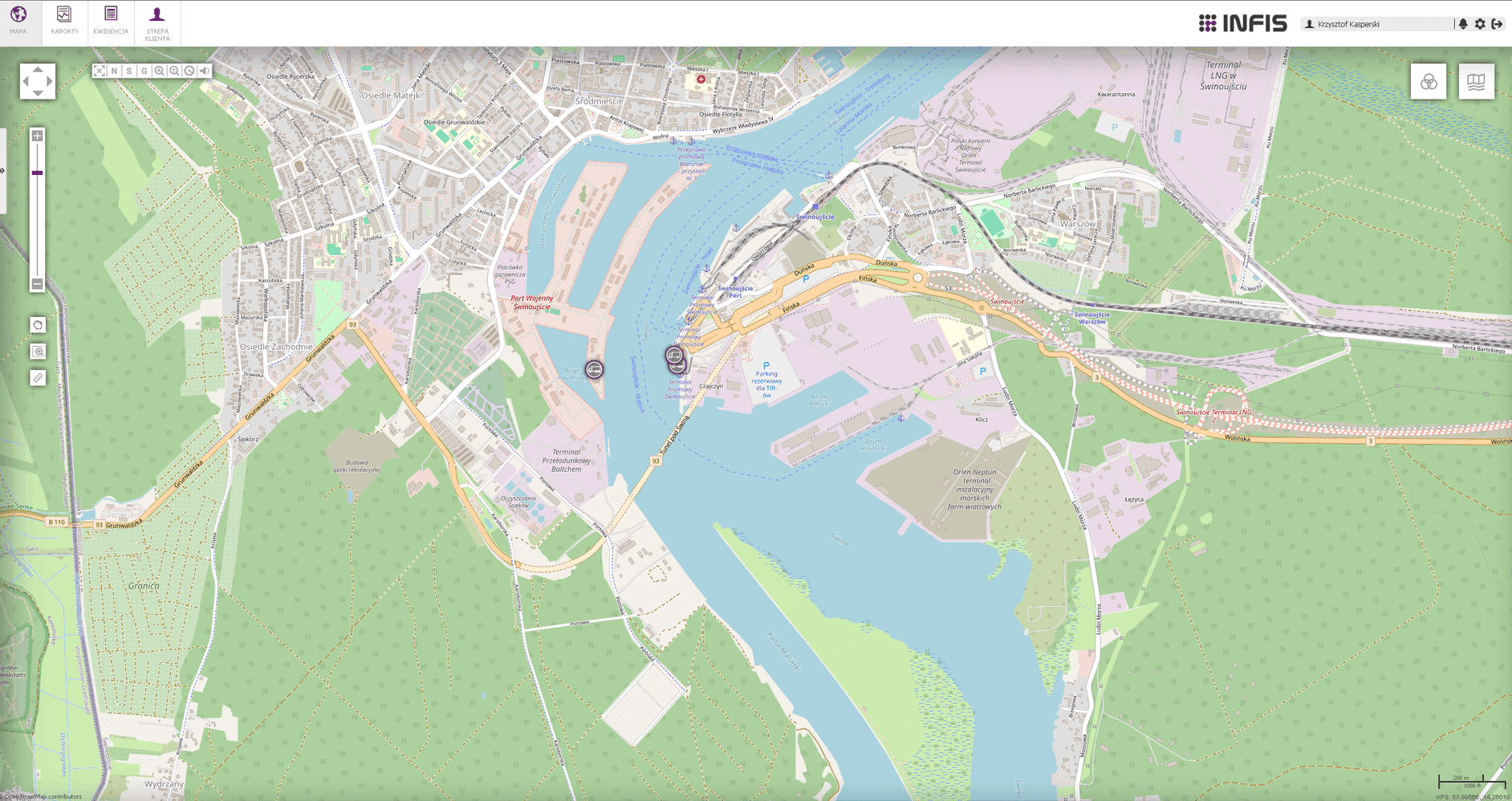Viewport: 1512px width, 801px height.
Task: Click the clock history toolbar icon
Action: (x=189, y=71)
